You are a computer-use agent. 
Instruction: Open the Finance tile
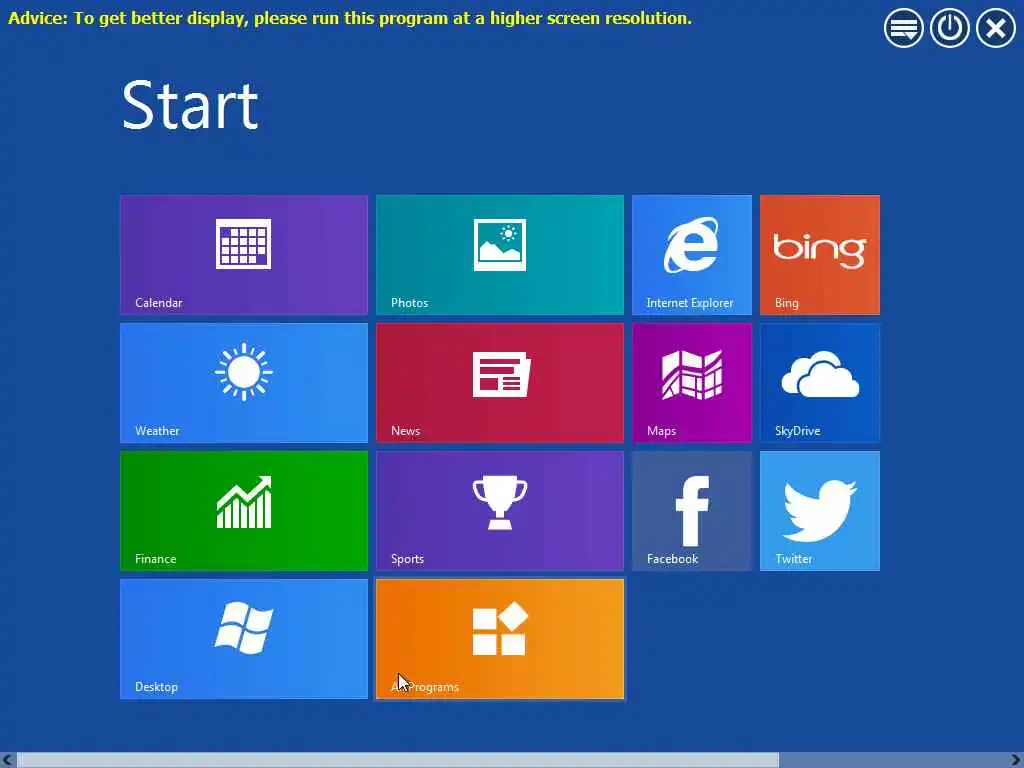coord(244,511)
